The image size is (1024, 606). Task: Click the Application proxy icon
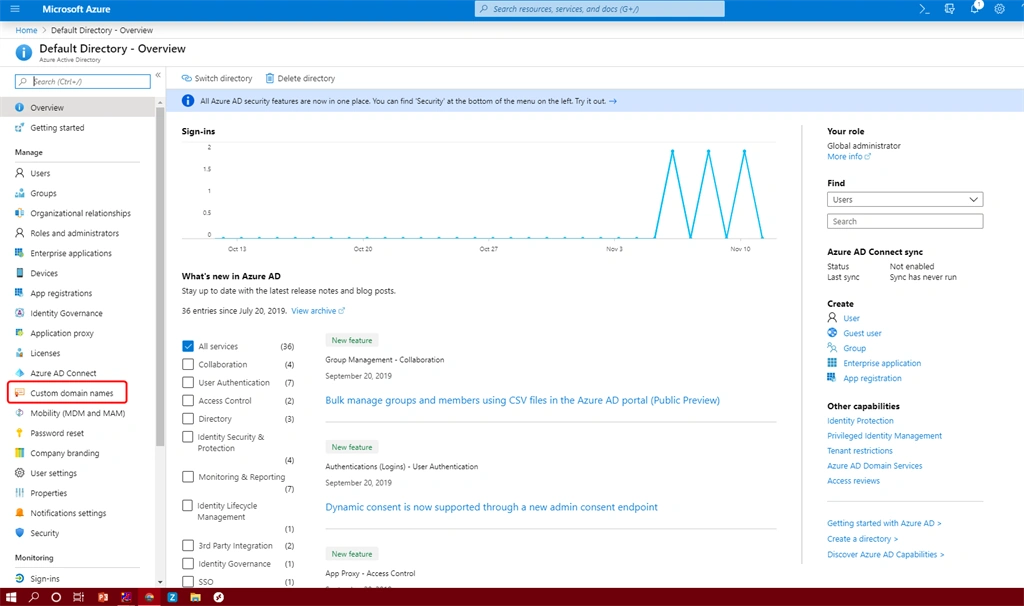pyautogui.click(x=20, y=333)
